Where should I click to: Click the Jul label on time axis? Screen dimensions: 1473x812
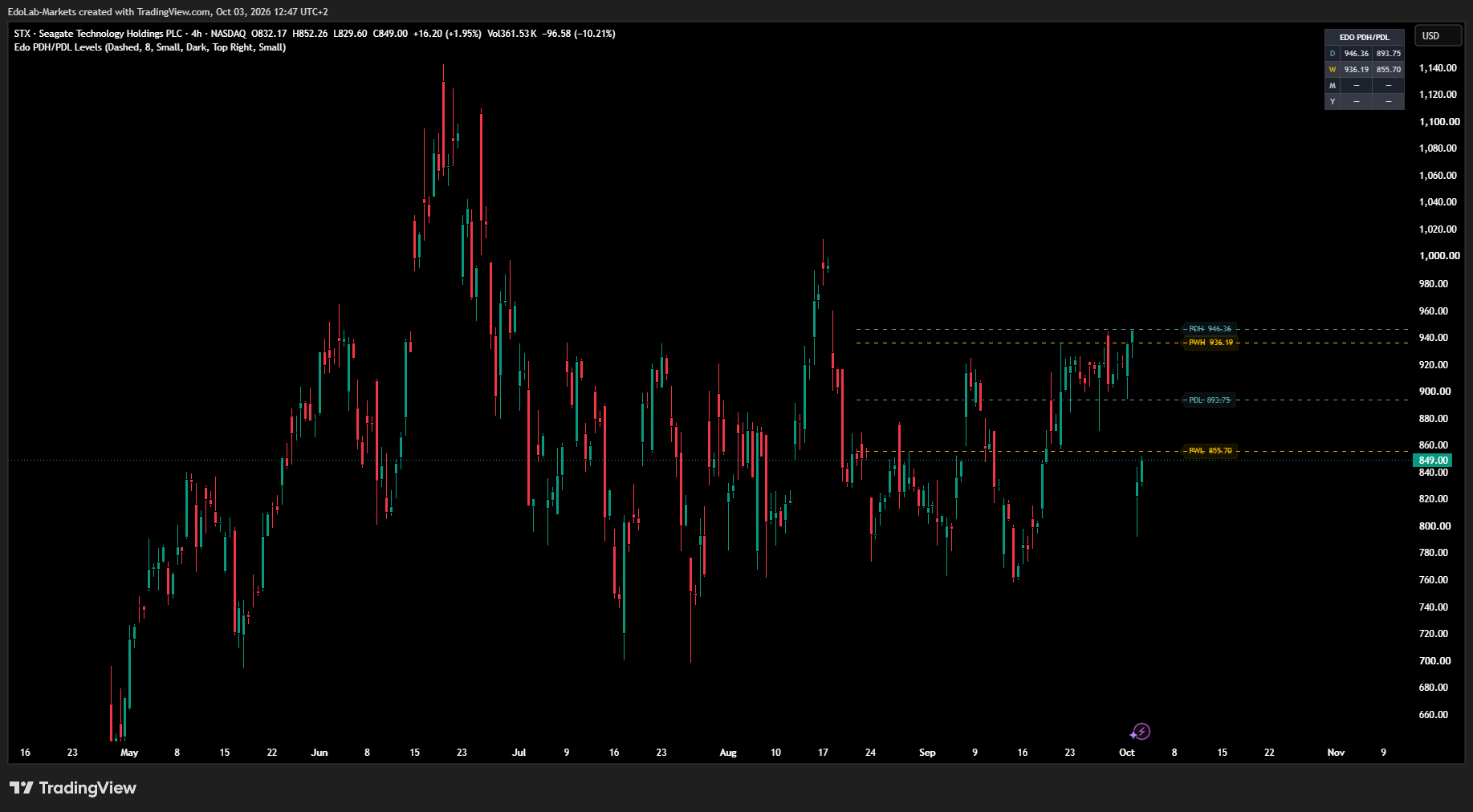(519, 753)
